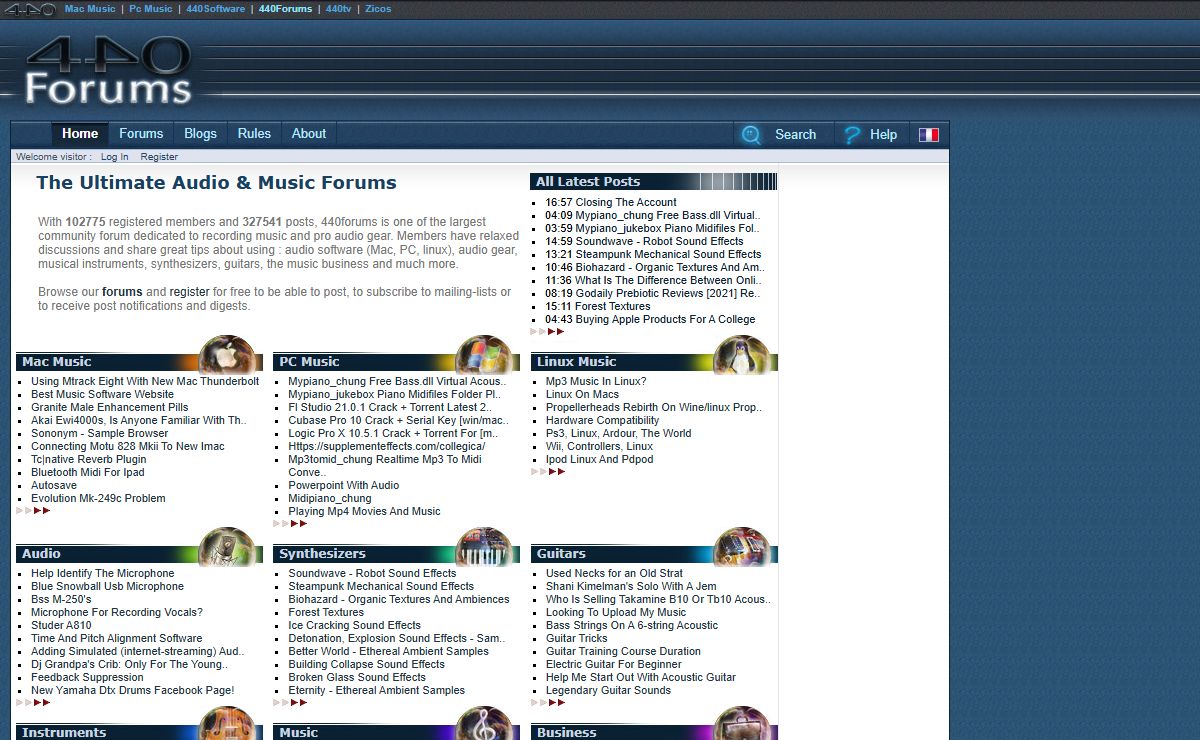The height and width of the screenshot is (740, 1200).
Task: Click the Mac Music apple icon
Action: pyautogui.click(x=227, y=354)
